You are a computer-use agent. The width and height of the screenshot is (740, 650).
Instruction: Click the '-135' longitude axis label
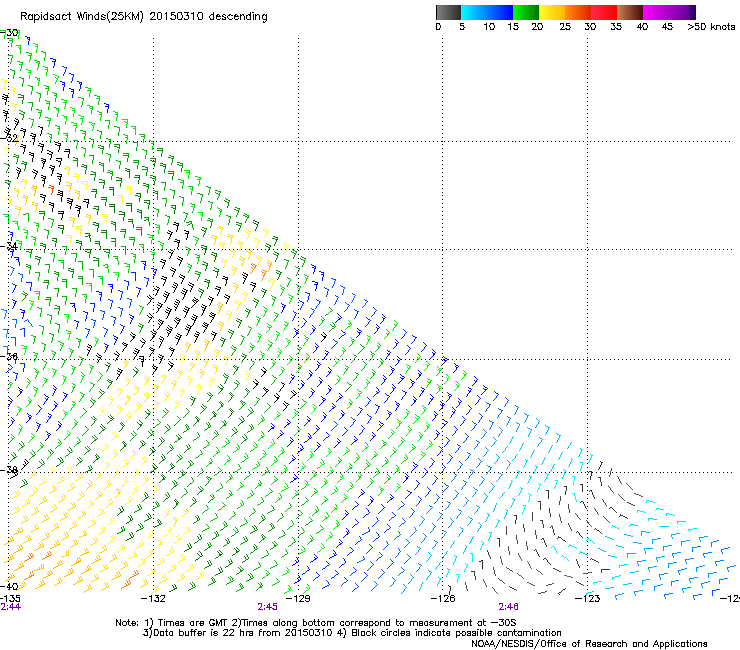coord(10,598)
